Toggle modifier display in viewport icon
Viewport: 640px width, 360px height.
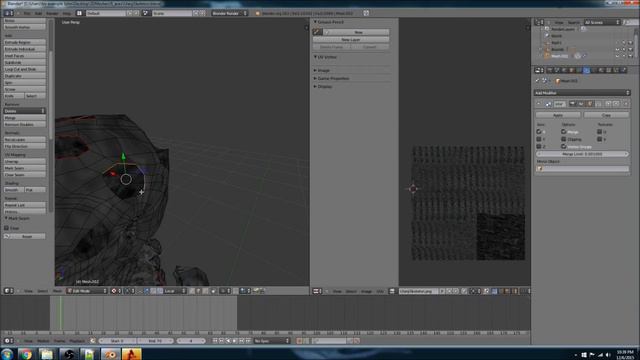point(581,104)
